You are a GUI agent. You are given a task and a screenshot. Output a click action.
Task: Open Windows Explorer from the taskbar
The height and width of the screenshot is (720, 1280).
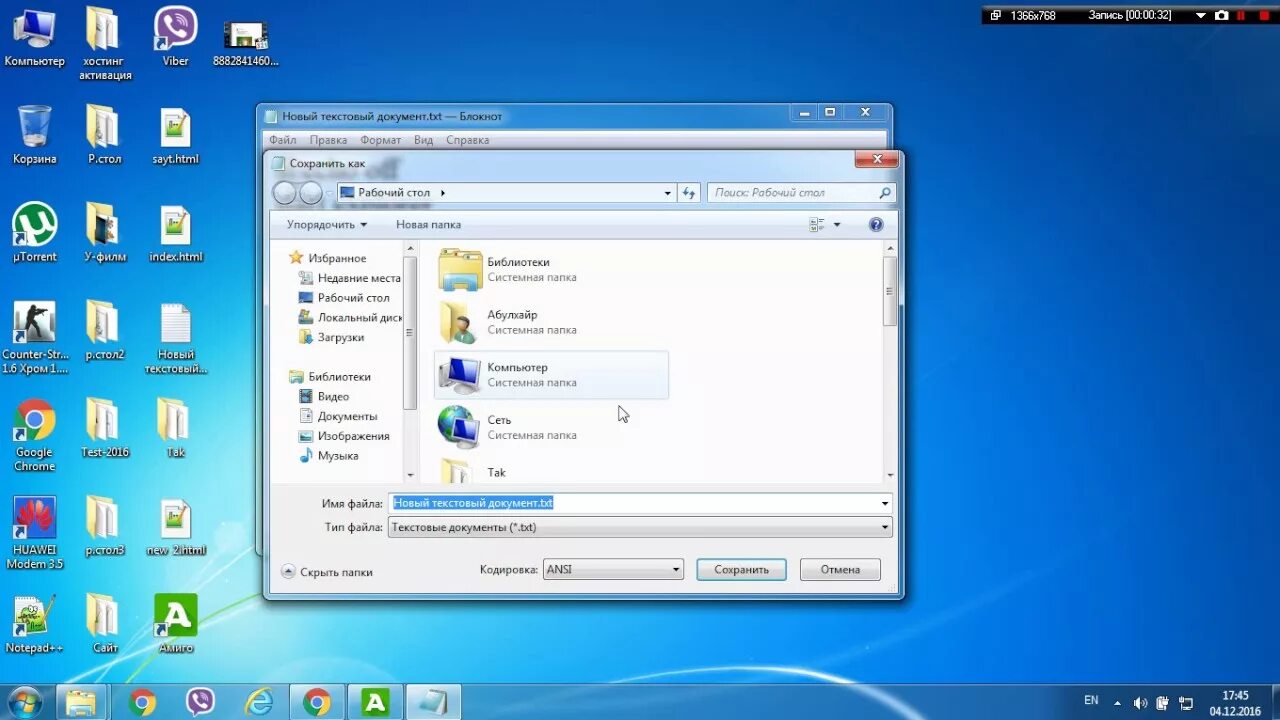click(83, 702)
